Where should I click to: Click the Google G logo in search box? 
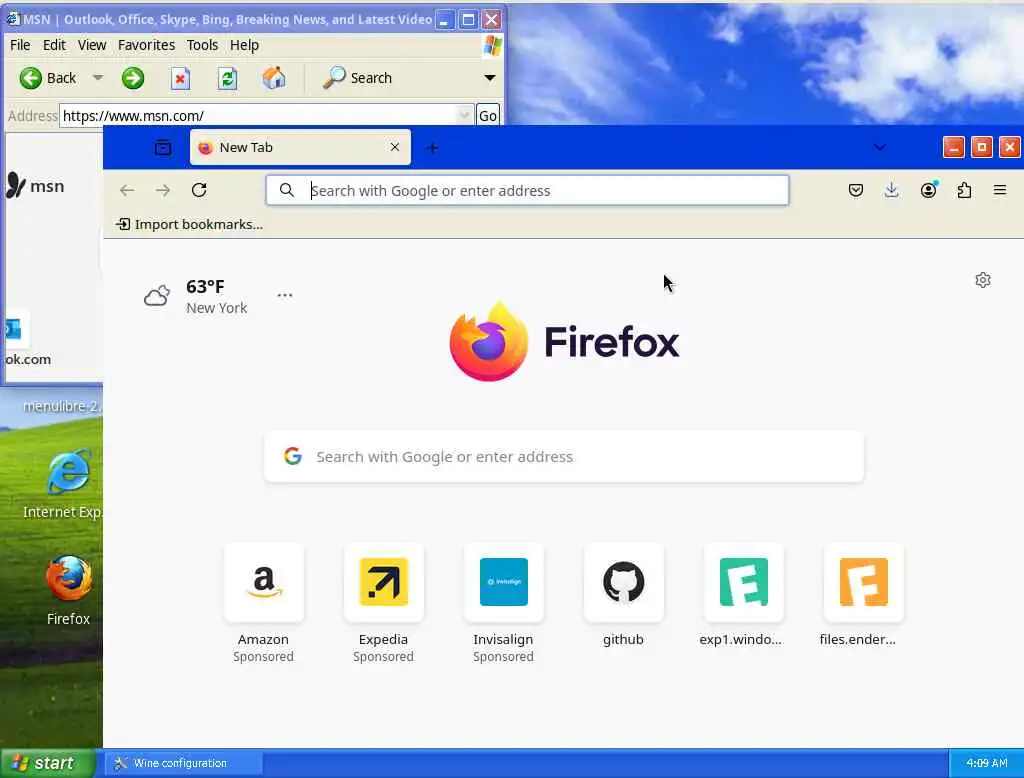coord(293,456)
